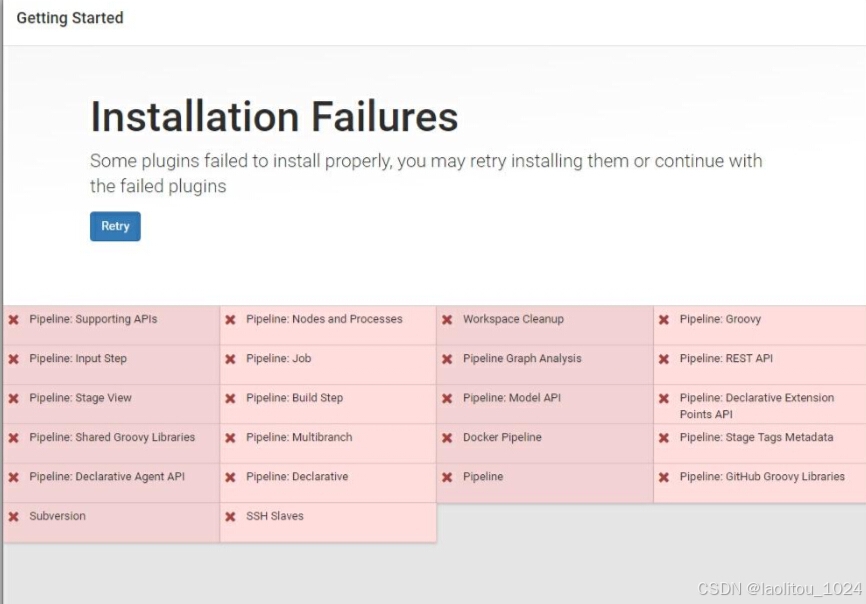Click the red X beside Pipeline: Input Step

pos(14,359)
